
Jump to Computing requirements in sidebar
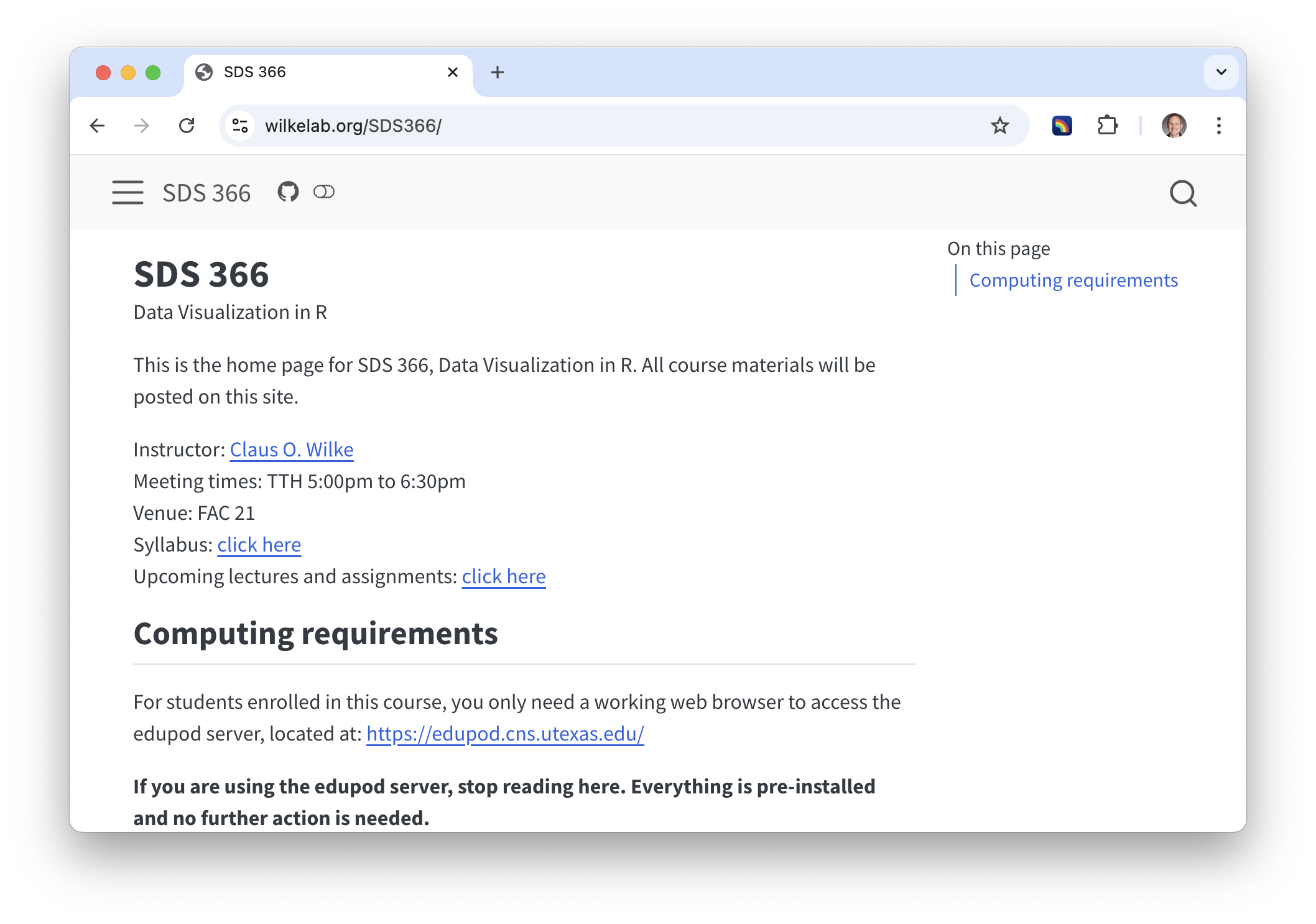click(1073, 280)
